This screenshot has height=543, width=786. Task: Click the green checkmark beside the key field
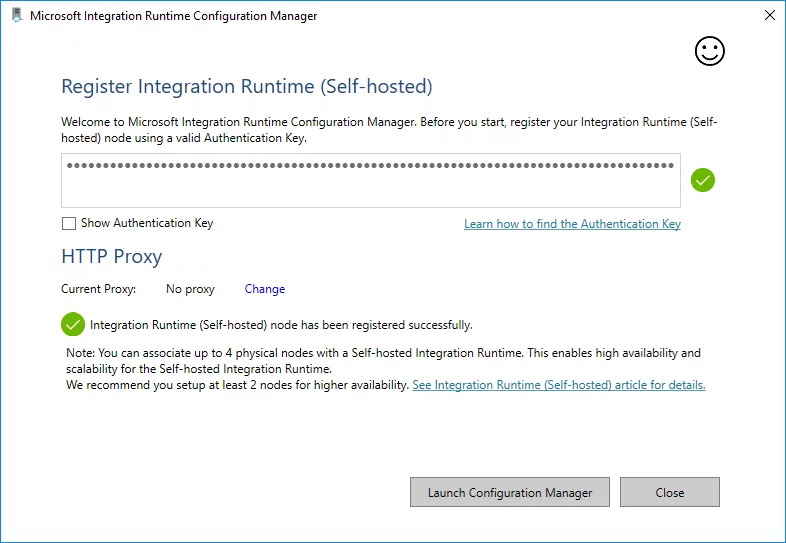(703, 180)
